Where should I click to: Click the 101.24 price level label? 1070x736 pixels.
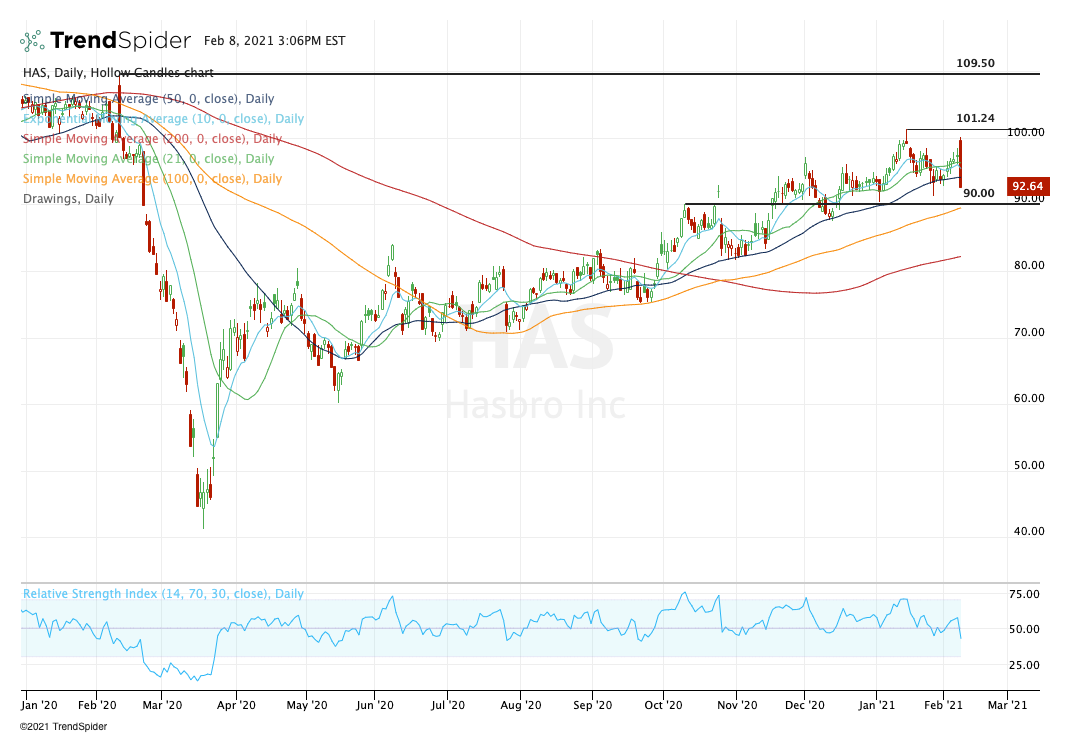coord(975,119)
